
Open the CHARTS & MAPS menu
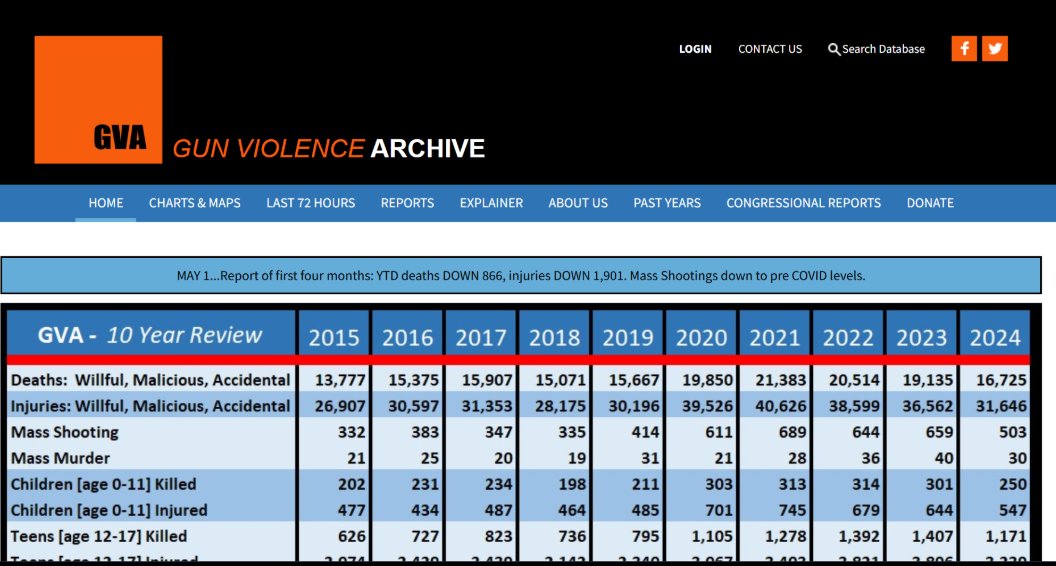tap(195, 203)
